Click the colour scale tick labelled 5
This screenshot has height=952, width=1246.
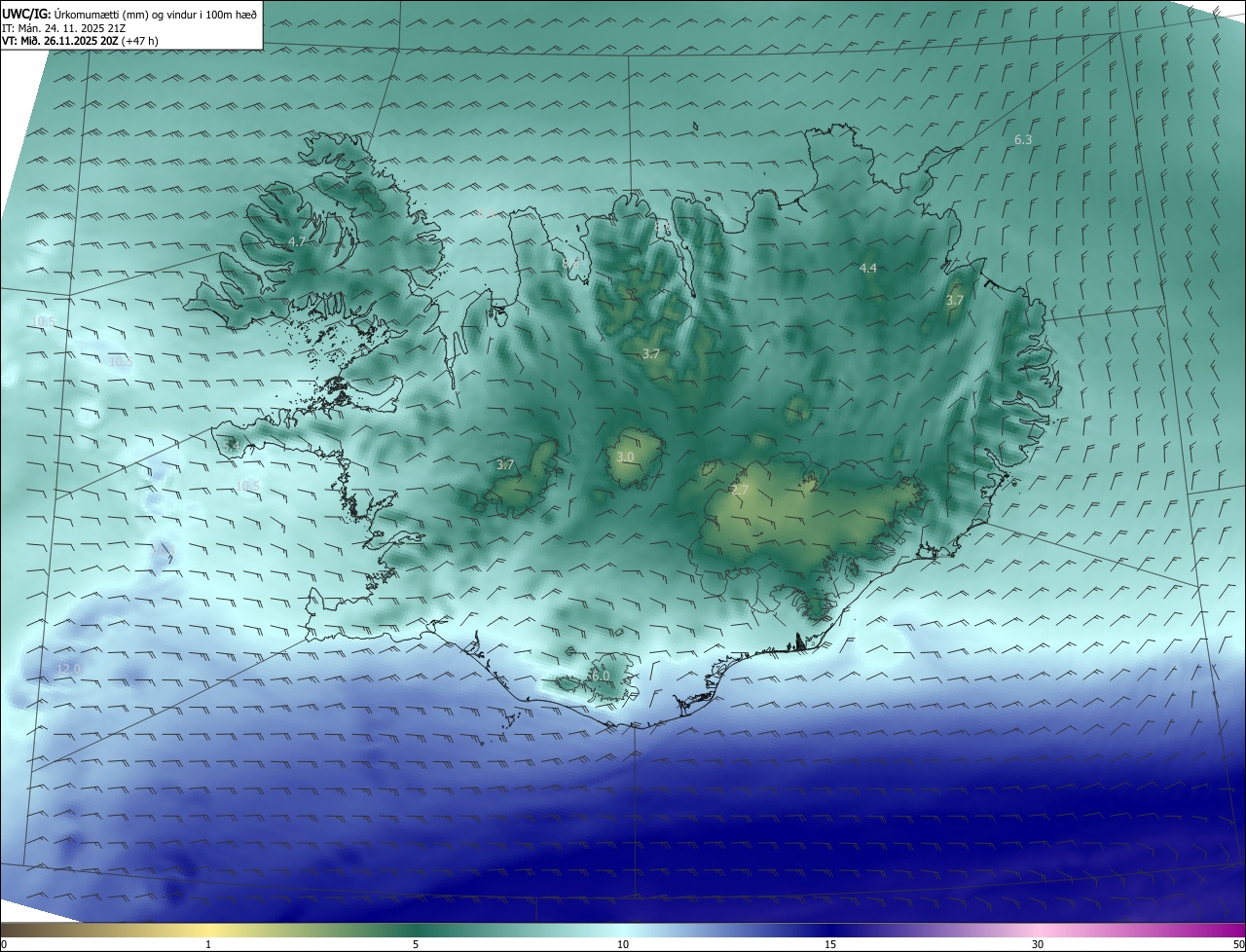click(x=416, y=944)
